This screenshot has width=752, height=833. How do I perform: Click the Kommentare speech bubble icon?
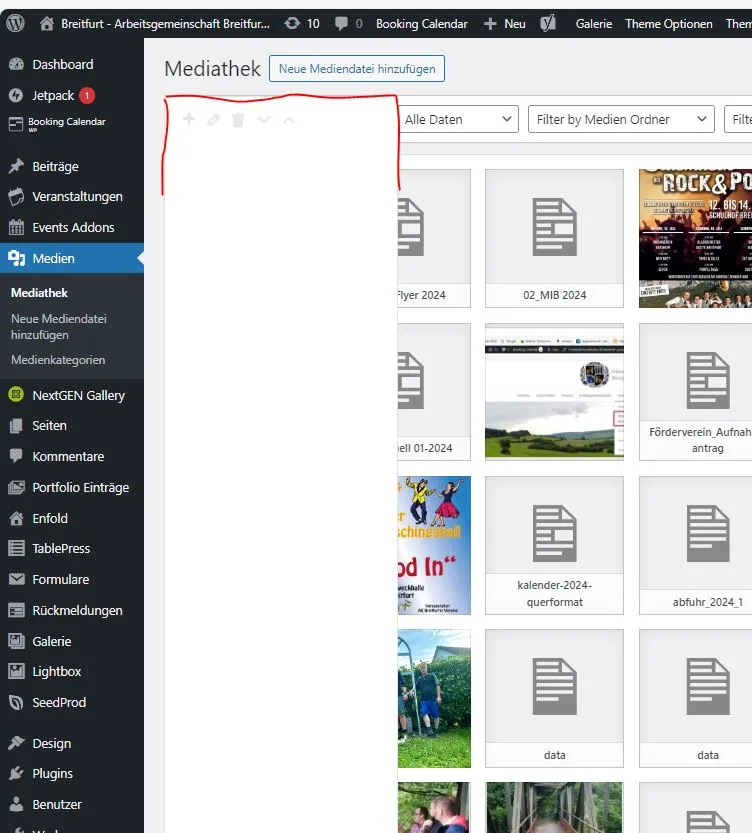click(16, 456)
